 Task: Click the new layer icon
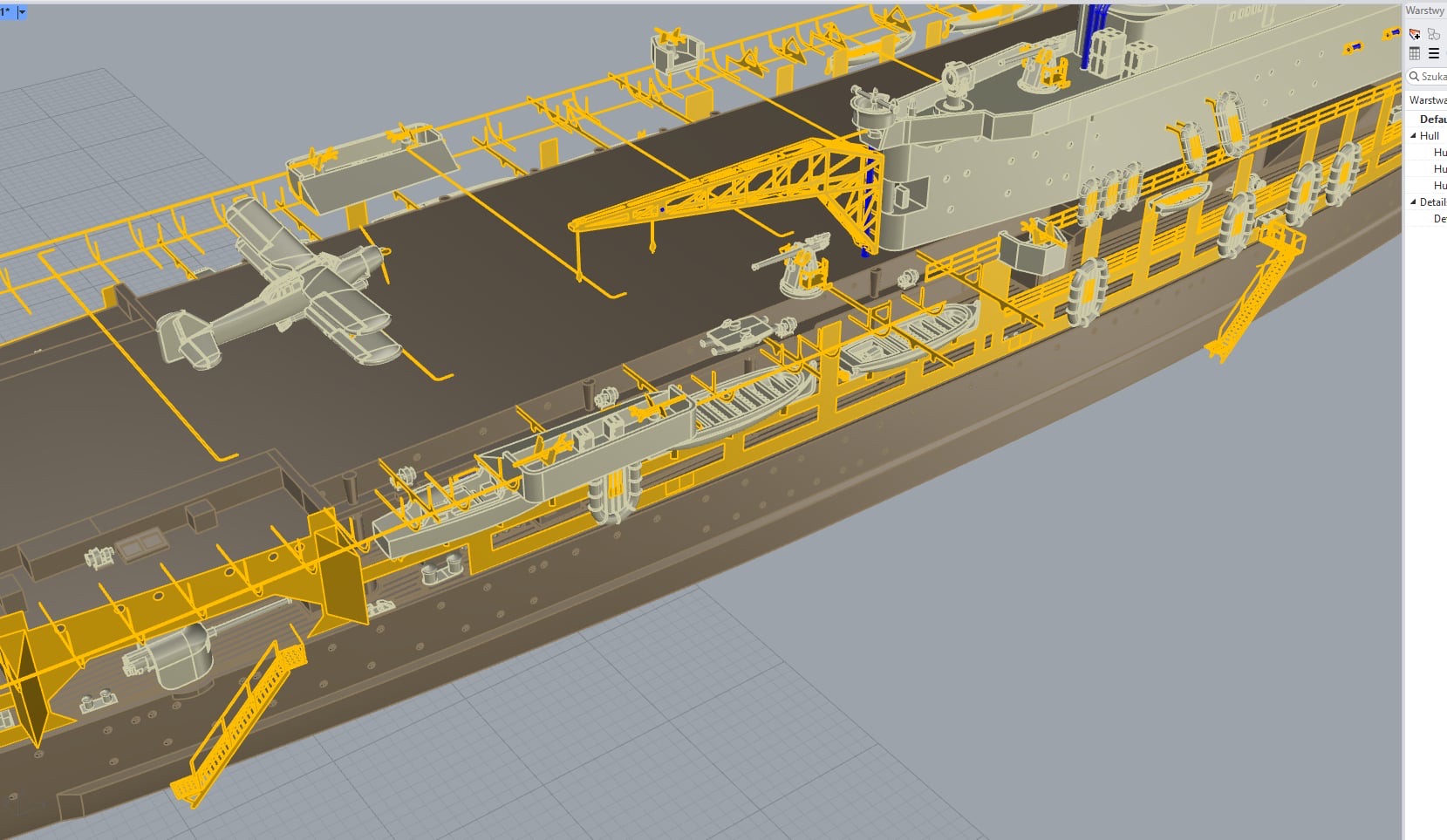point(1415,34)
